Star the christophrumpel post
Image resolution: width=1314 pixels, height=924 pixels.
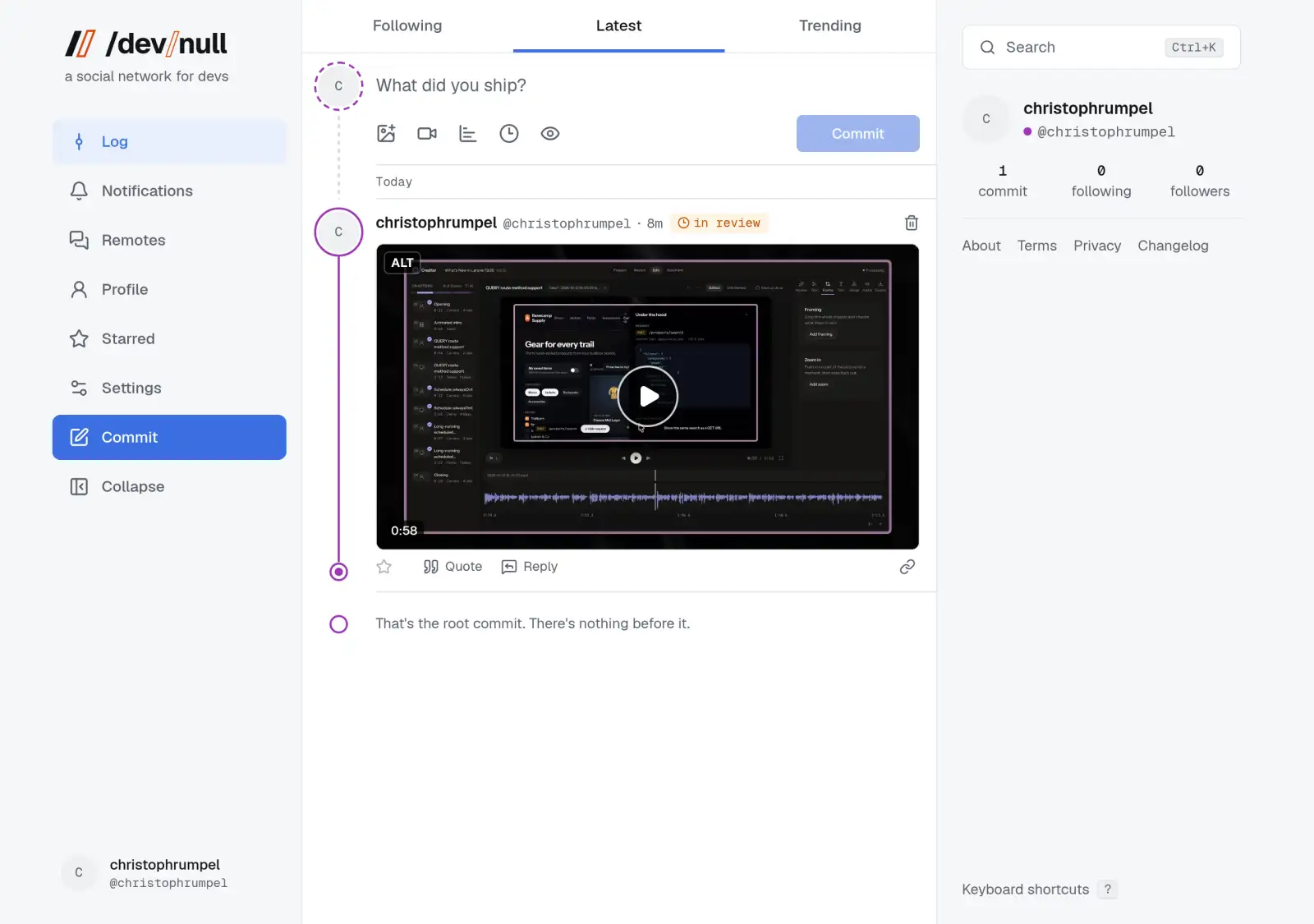pos(384,567)
